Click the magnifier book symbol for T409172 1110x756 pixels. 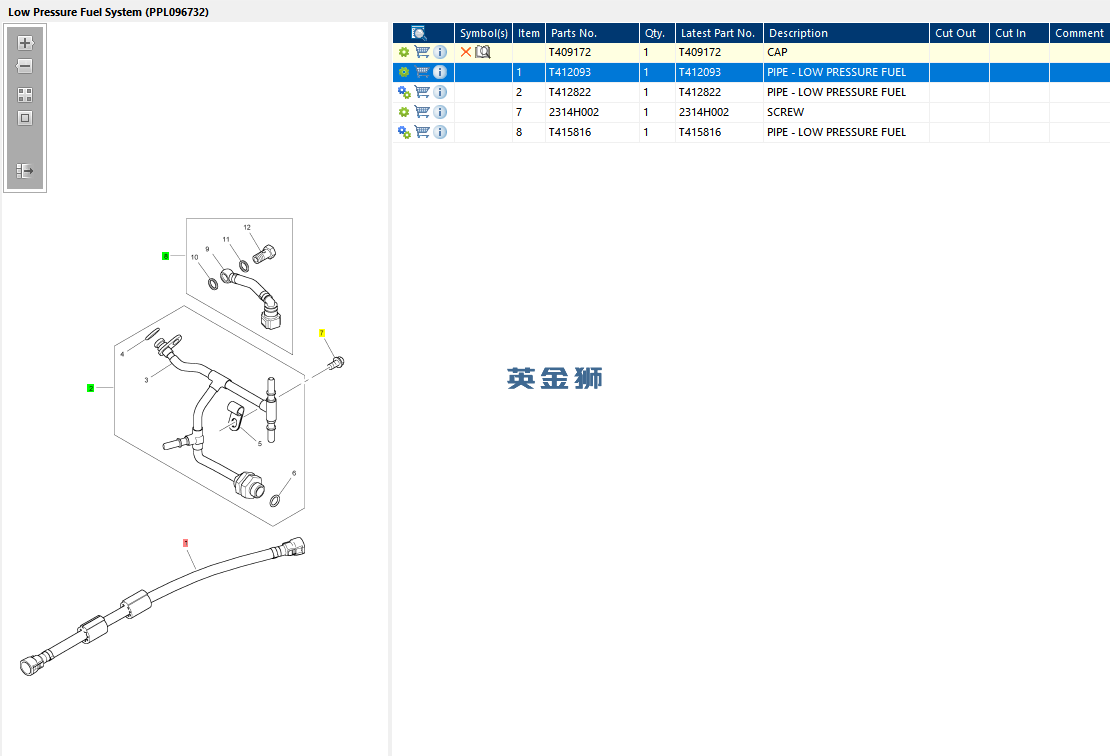[x=483, y=52]
